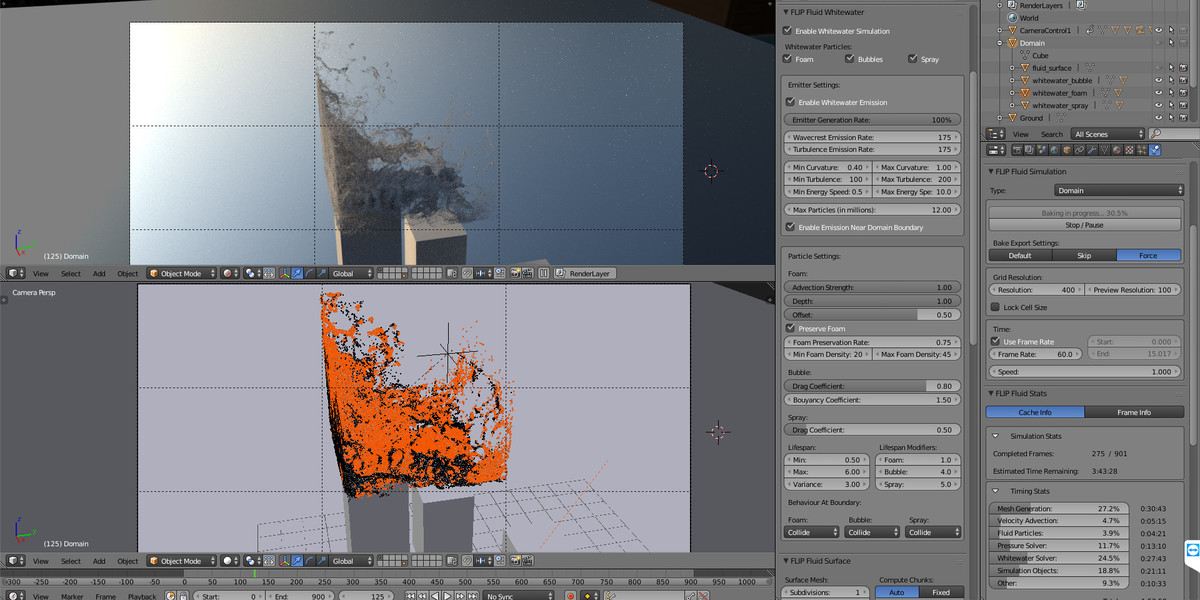Open the All Scenes dropdown in outliner
1200x600 pixels.
tap(1106, 133)
